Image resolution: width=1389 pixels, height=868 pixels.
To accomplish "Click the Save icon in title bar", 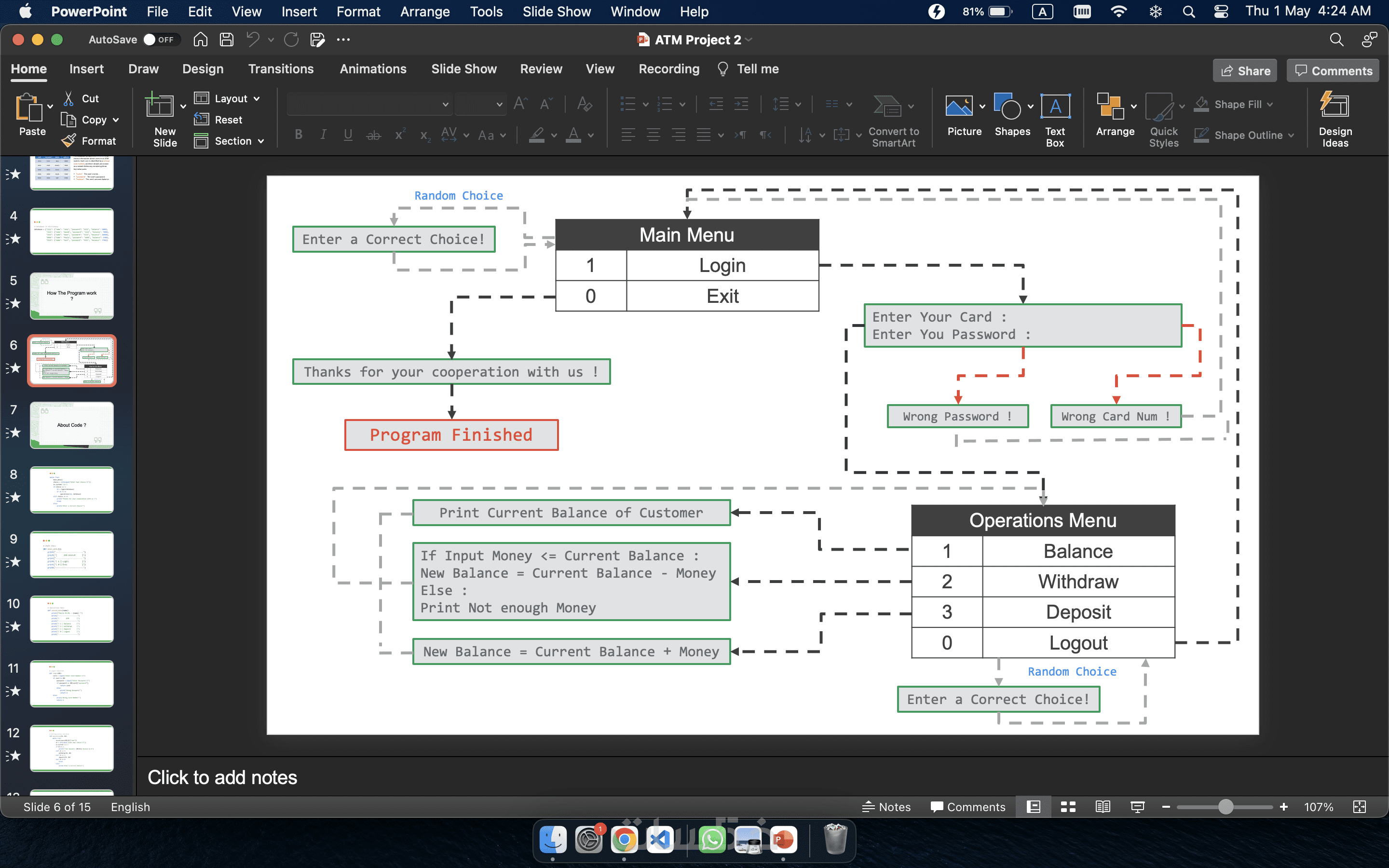I will [x=227, y=40].
